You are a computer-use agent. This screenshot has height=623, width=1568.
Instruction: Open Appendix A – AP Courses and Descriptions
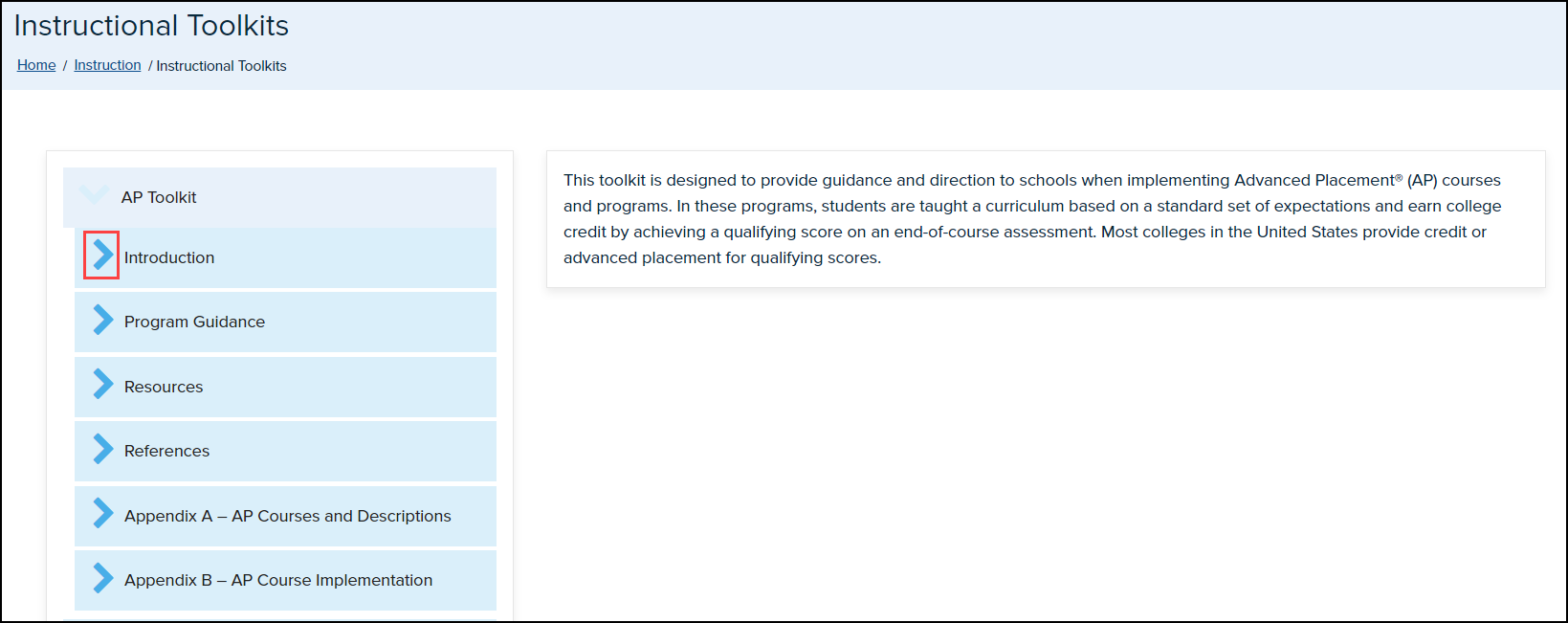pyautogui.click(x=287, y=516)
